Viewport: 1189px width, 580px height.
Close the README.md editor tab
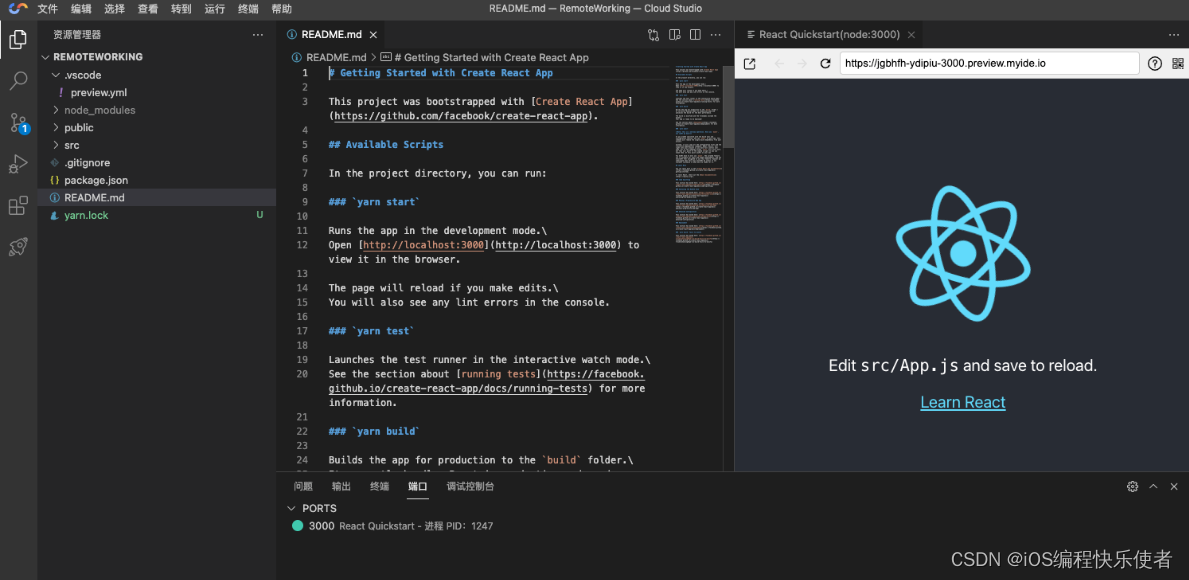[x=373, y=35]
